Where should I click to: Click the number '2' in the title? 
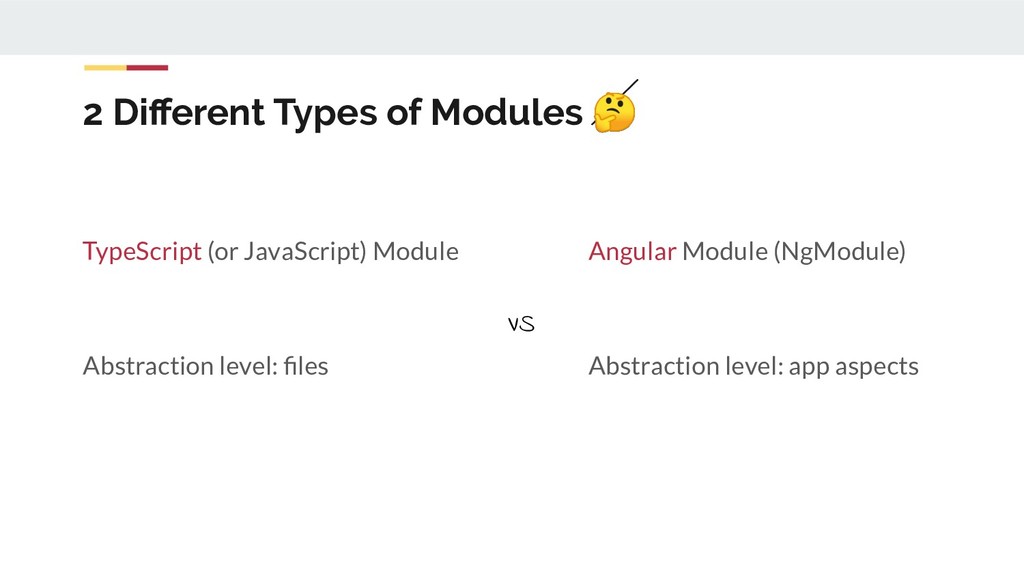pos(92,116)
